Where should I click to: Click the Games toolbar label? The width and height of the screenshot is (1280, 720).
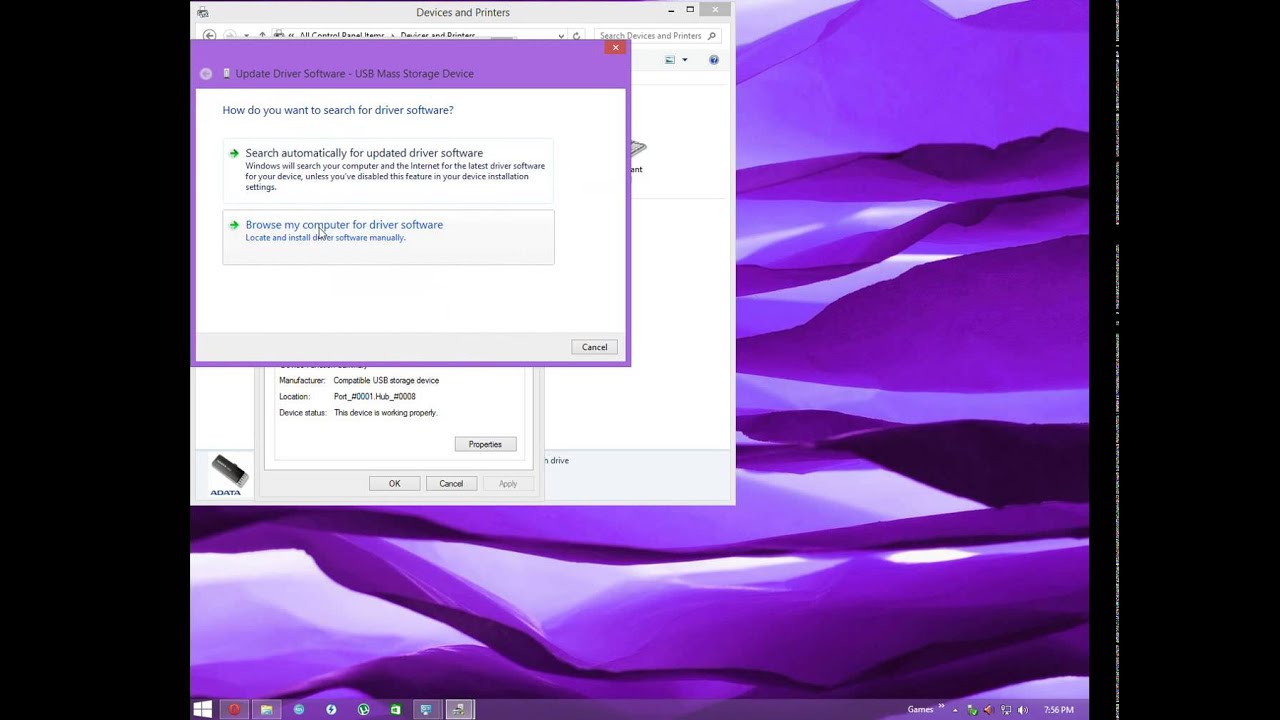click(x=920, y=710)
